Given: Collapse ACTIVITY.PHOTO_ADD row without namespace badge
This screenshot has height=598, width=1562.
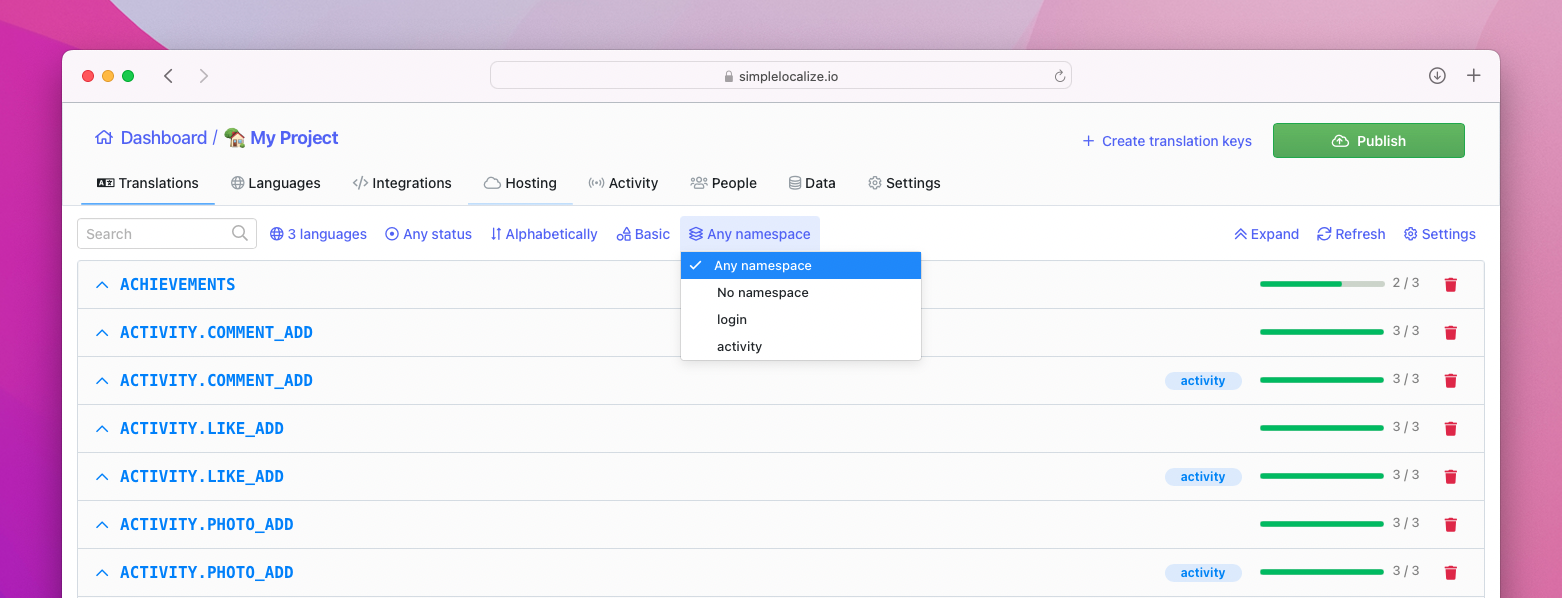Looking at the screenshot, I should coord(101,525).
